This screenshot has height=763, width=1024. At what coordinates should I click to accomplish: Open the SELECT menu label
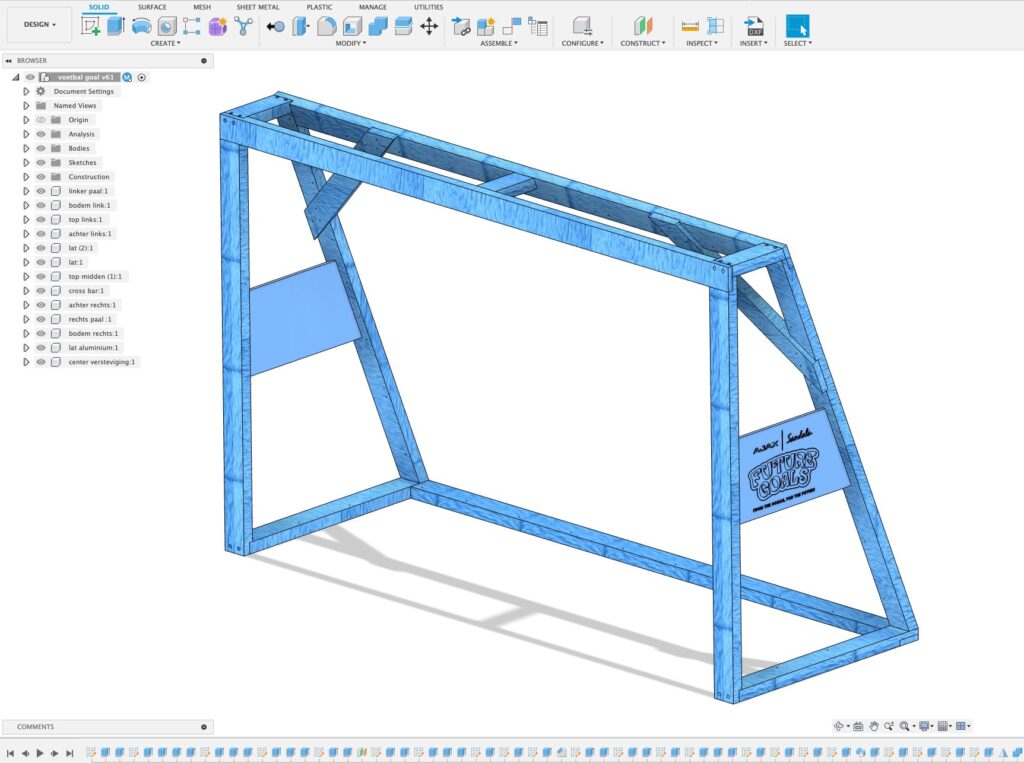click(797, 43)
